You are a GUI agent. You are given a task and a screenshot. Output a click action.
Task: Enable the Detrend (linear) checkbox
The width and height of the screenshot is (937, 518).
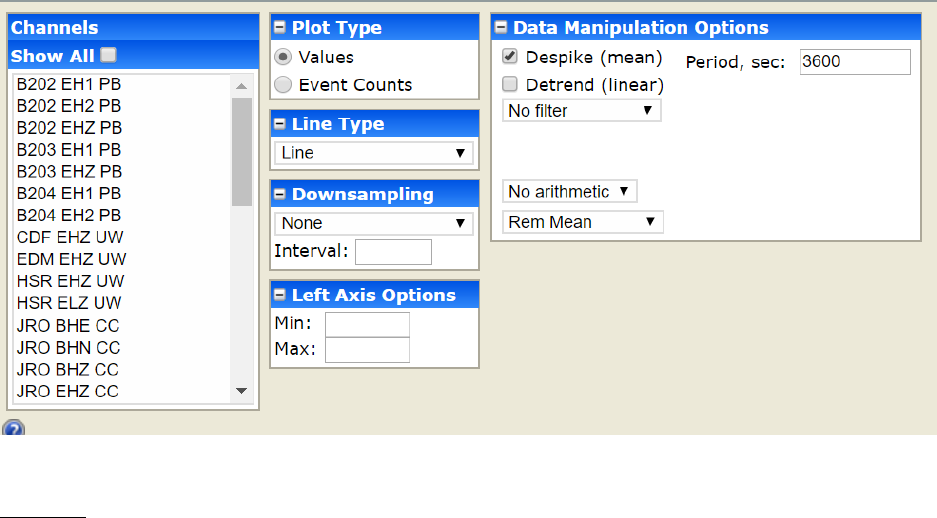pos(510,85)
